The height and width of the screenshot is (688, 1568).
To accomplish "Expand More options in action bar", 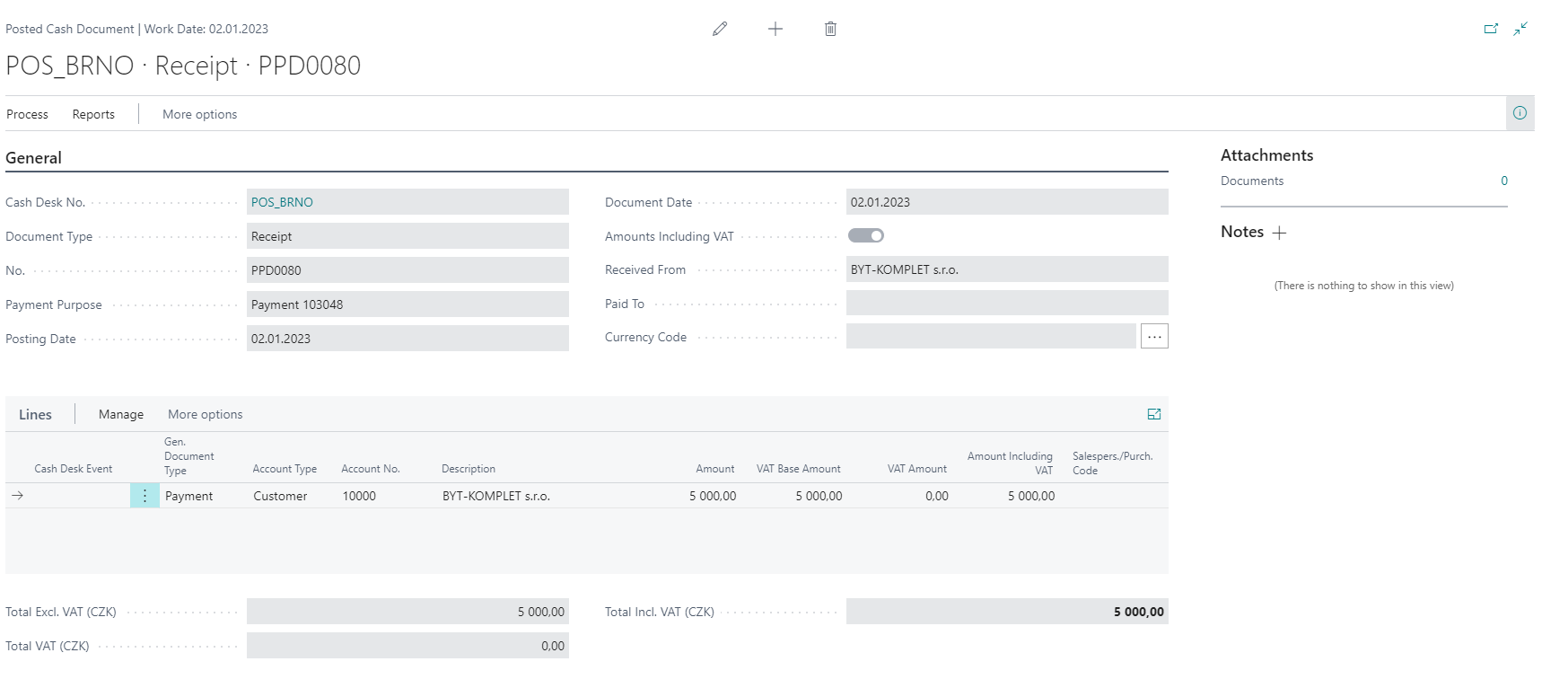I will click(199, 114).
